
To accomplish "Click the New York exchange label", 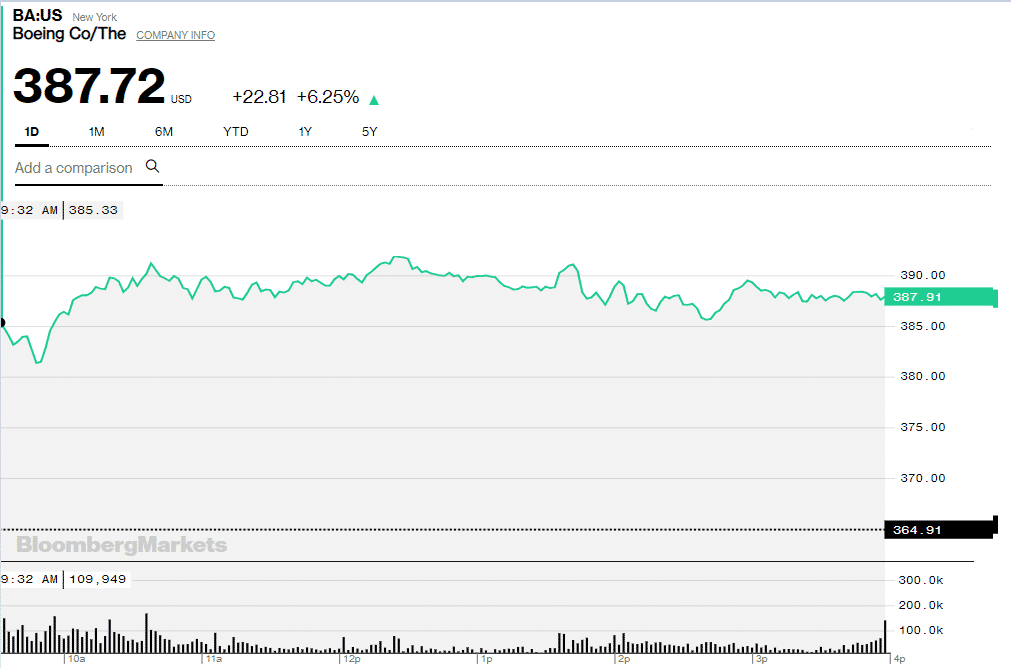I will click(95, 17).
